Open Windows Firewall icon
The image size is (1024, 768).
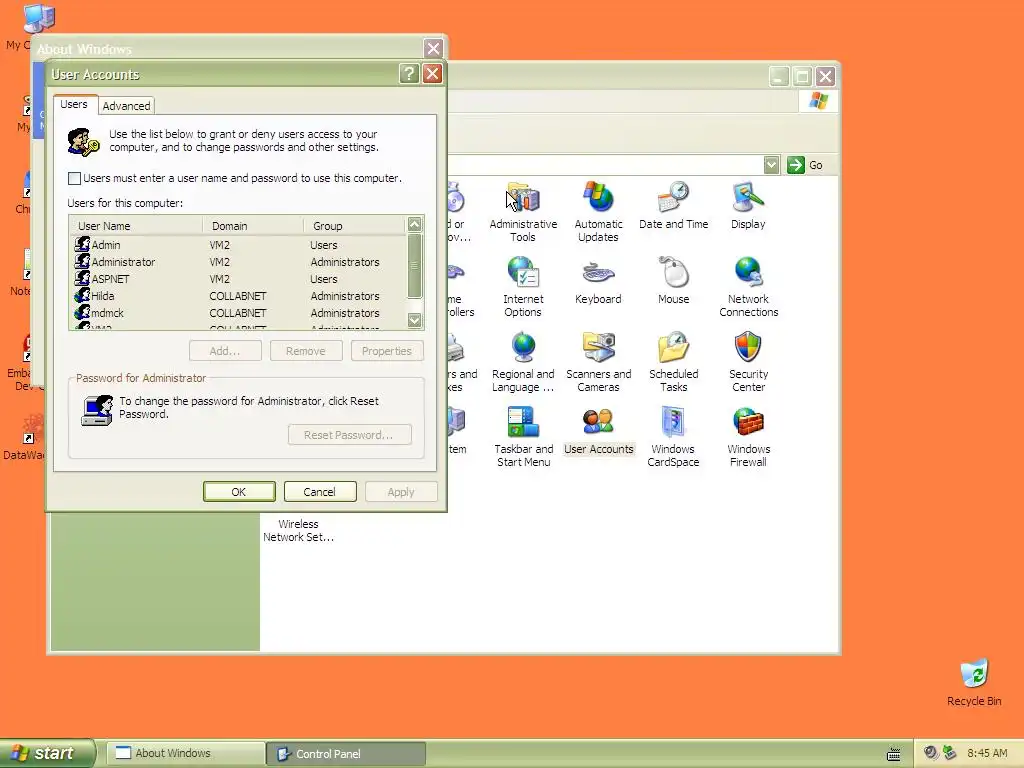(748, 436)
